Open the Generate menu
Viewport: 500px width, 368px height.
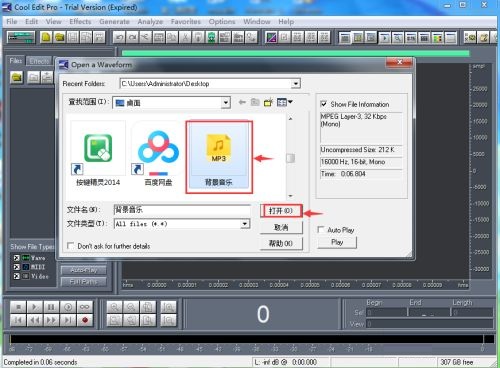(114, 22)
